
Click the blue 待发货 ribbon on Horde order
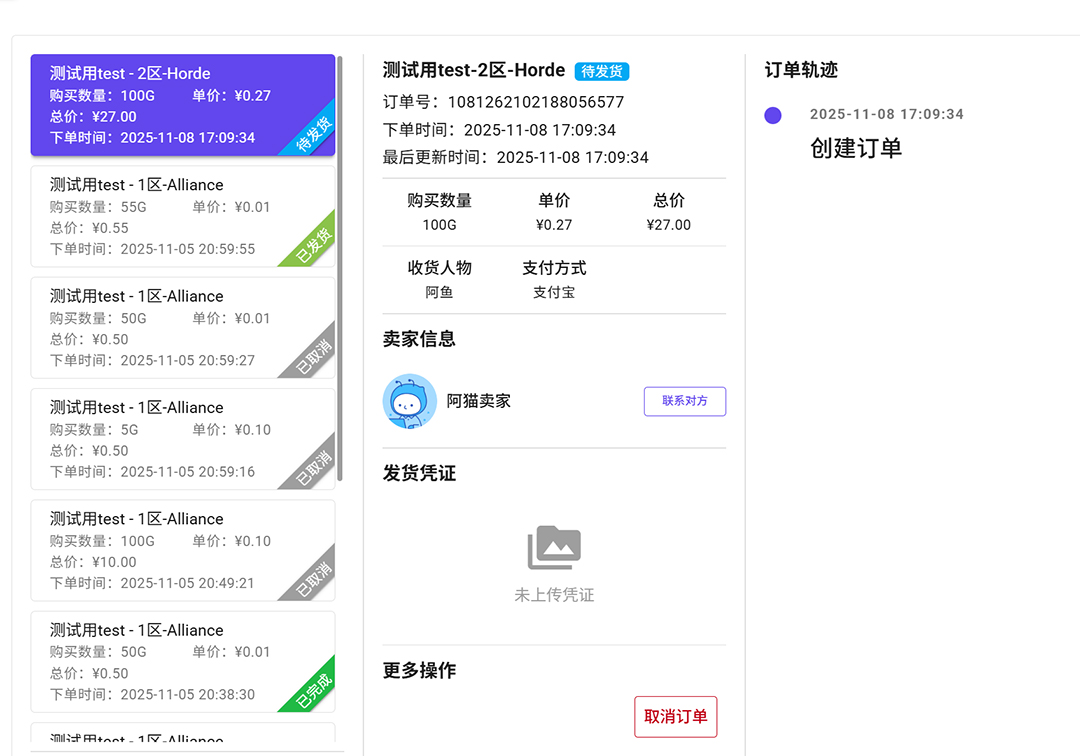[x=314, y=135]
